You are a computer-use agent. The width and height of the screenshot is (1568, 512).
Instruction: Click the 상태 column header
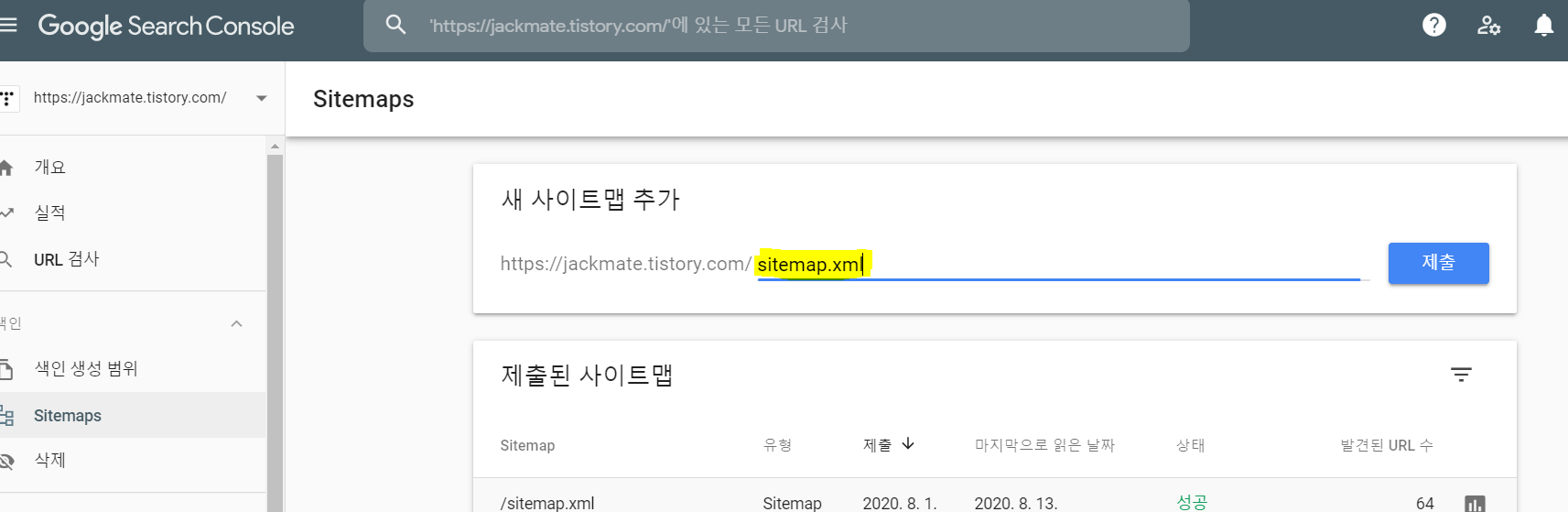click(1190, 445)
